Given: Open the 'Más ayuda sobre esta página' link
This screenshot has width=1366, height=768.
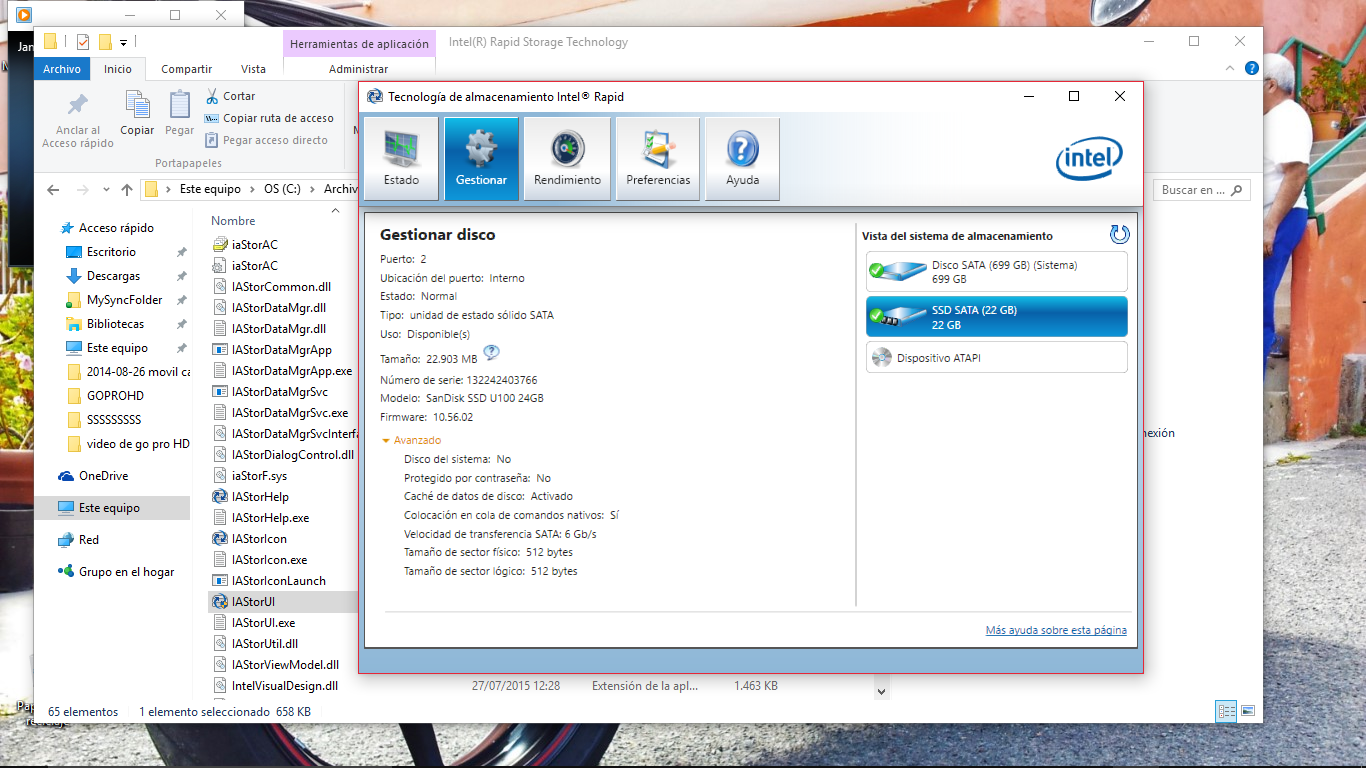Looking at the screenshot, I should pos(1056,630).
